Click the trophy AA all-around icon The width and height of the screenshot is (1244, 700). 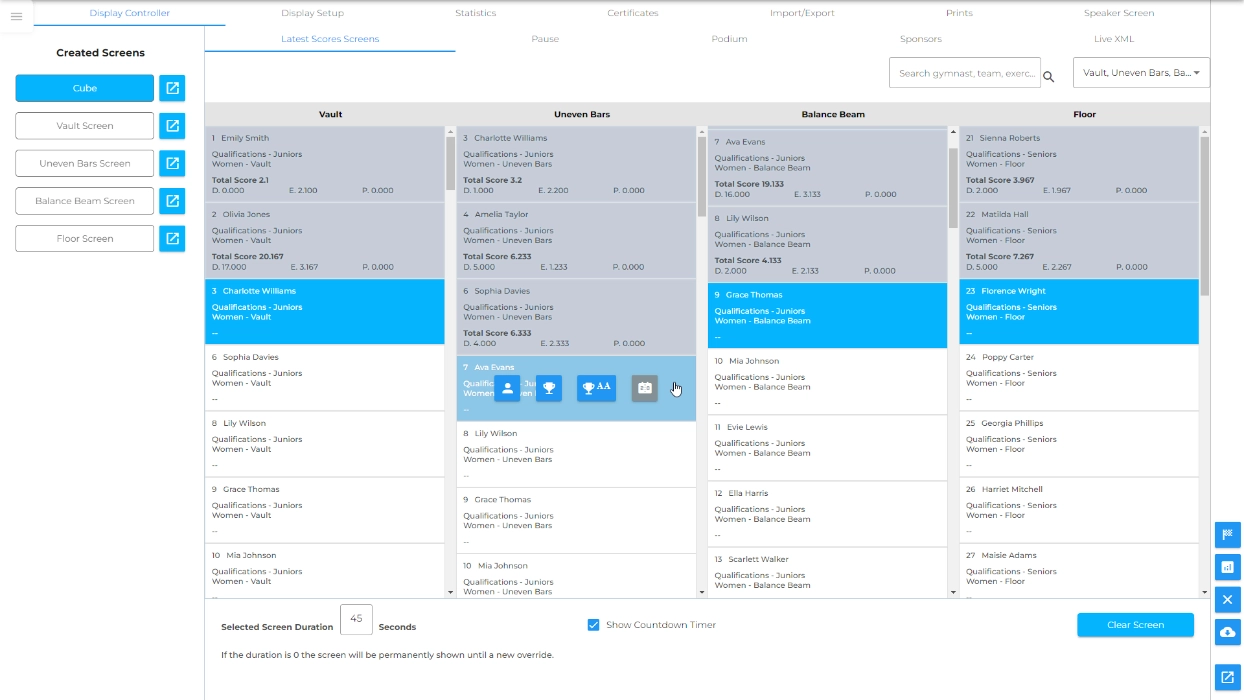point(596,388)
